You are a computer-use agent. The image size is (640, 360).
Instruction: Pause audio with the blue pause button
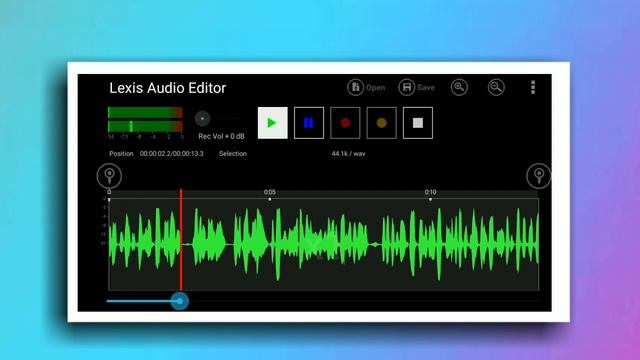[309, 123]
